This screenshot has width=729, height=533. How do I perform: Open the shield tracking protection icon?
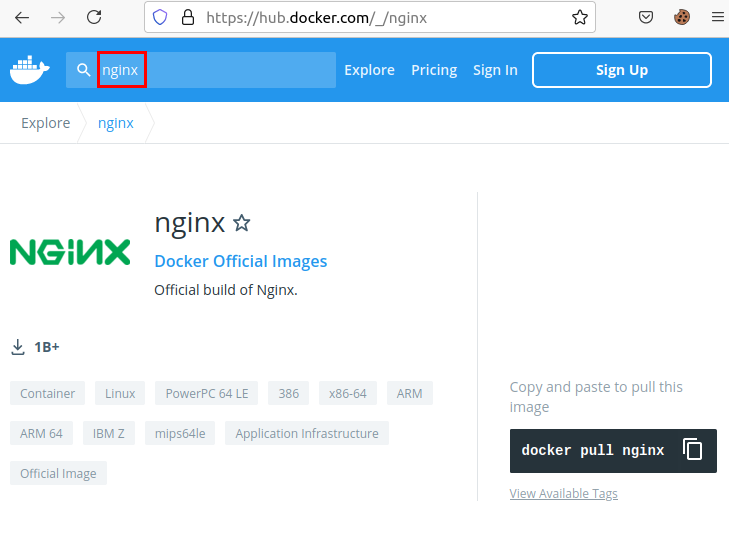(x=160, y=18)
